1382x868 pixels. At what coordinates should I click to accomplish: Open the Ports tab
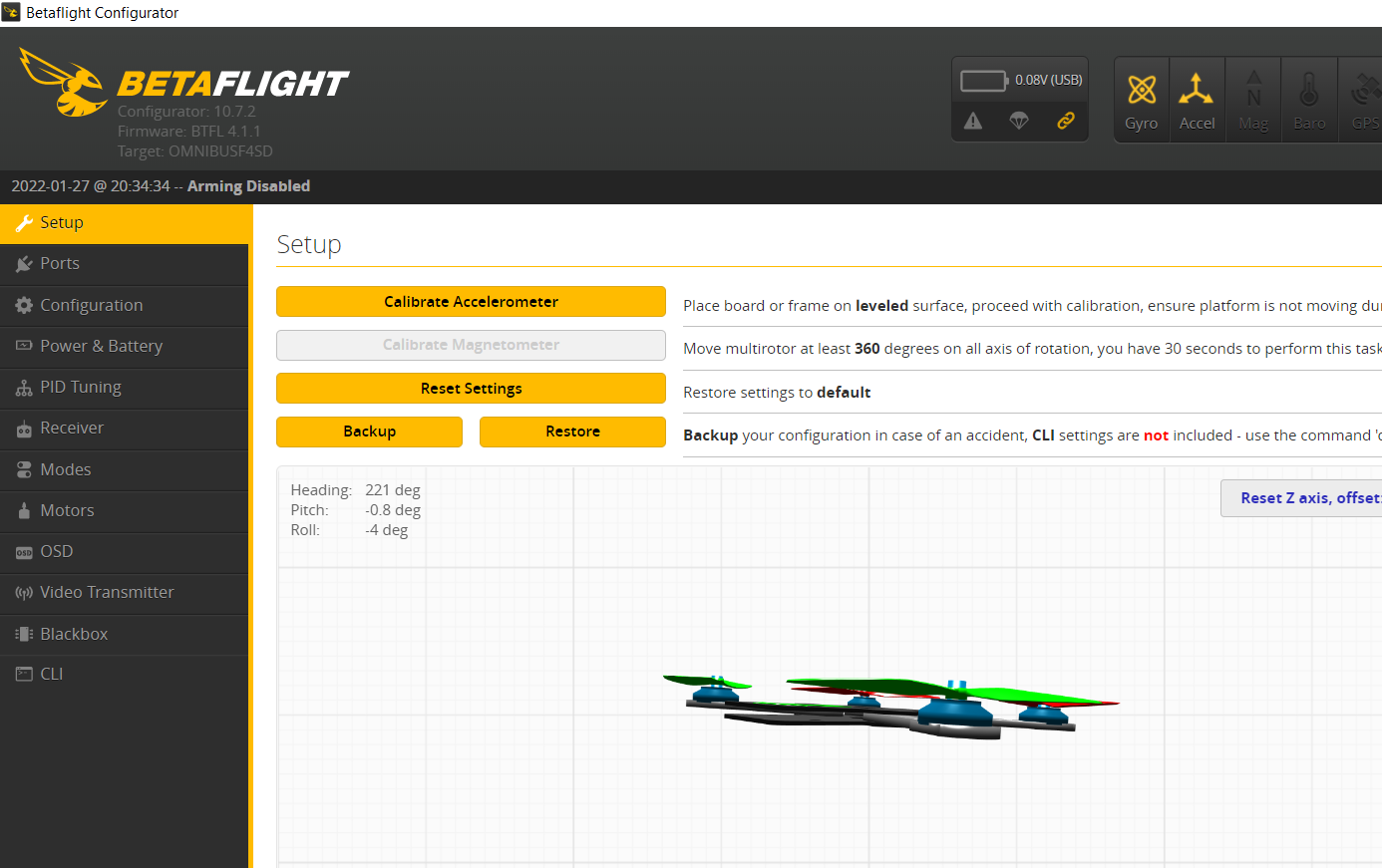point(125,264)
